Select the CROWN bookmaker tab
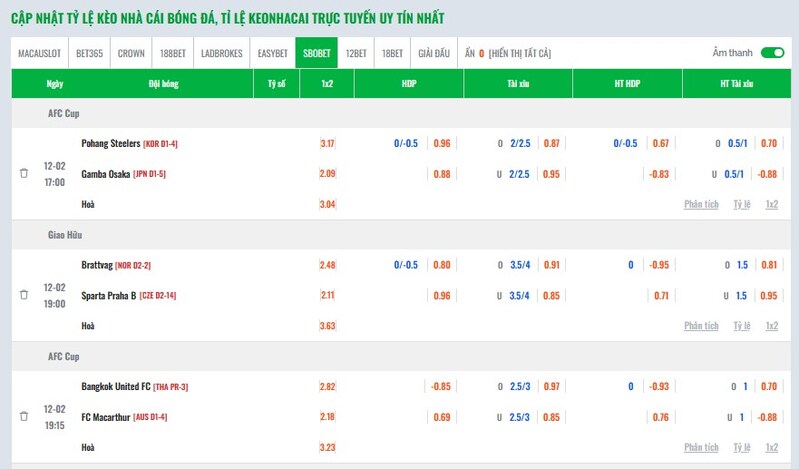The image size is (799, 469). [131, 53]
